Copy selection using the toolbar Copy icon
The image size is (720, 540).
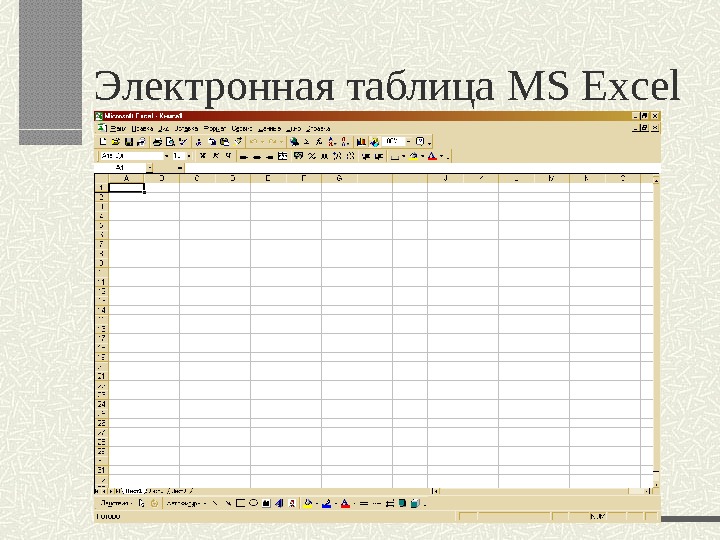click(x=212, y=142)
